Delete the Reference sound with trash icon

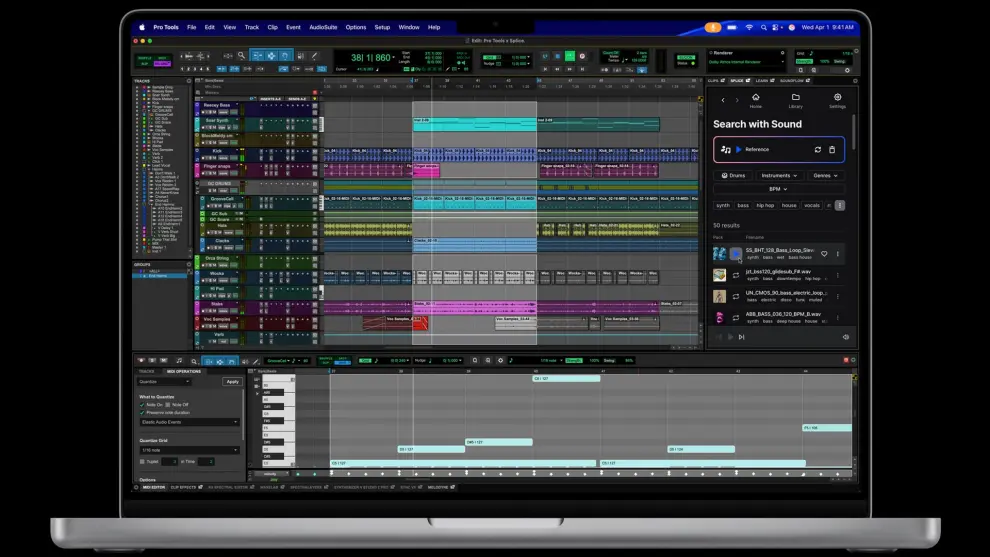(x=832, y=150)
